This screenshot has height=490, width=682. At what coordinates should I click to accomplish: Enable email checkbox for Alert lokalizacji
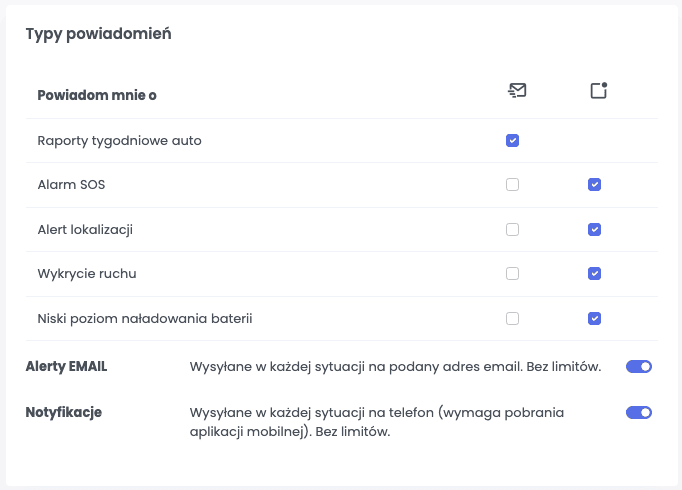coord(512,229)
